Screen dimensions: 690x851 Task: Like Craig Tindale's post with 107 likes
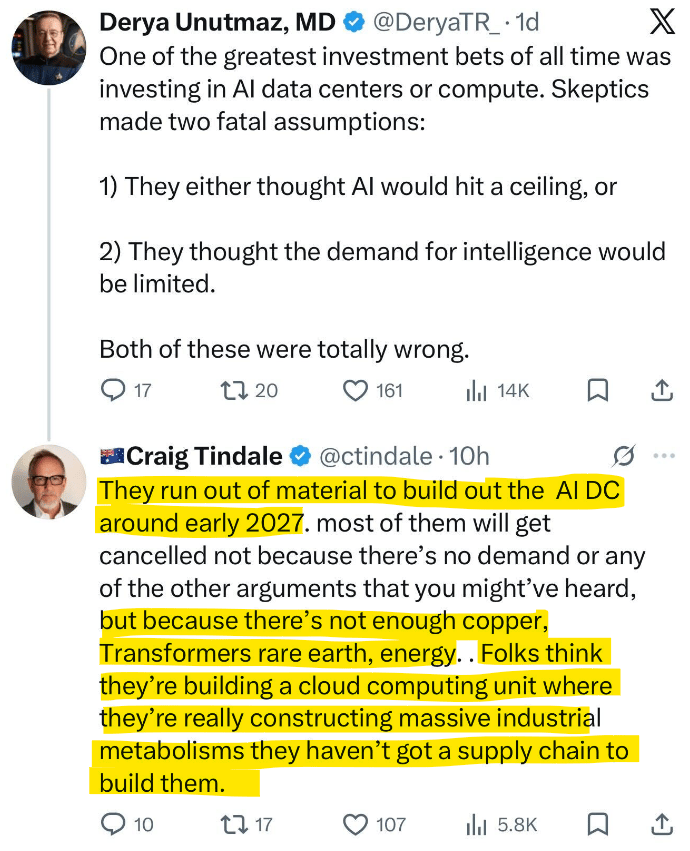(x=356, y=824)
